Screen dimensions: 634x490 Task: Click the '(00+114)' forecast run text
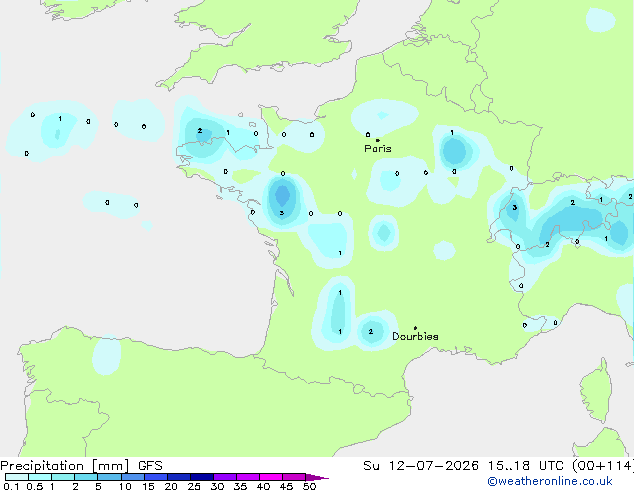(x=603, y=466)
